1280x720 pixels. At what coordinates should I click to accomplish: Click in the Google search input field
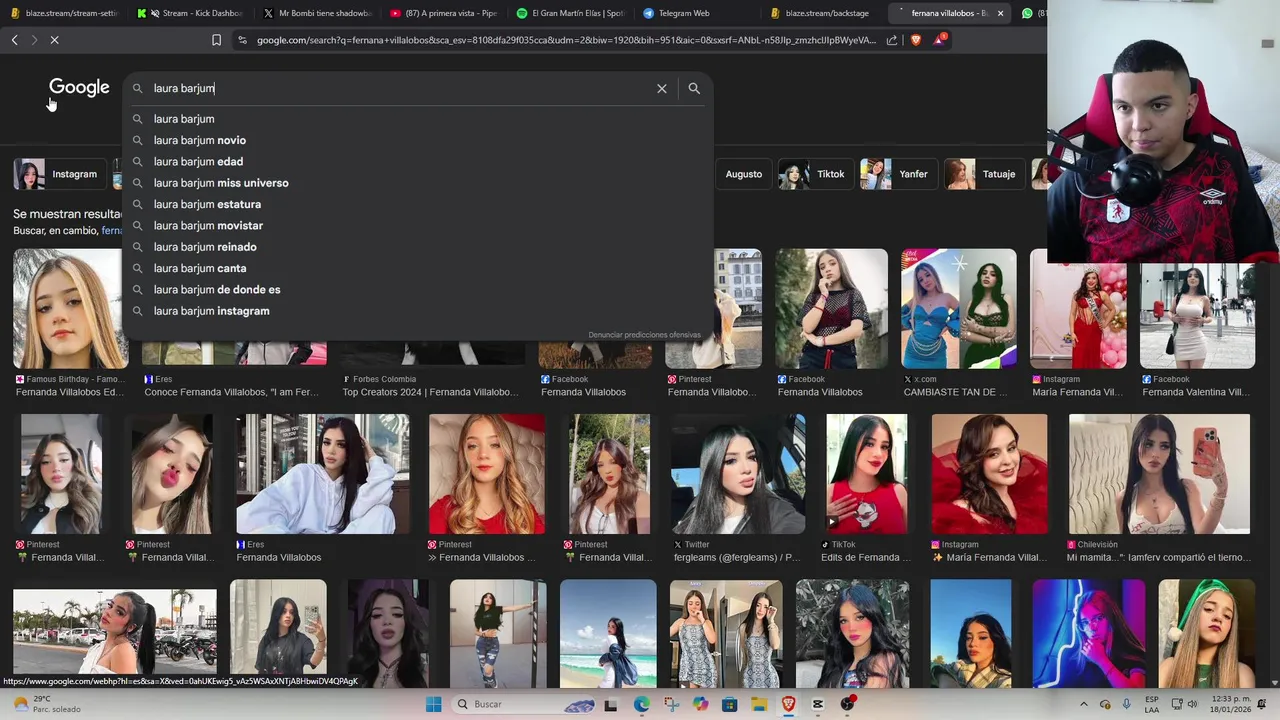(x=400, y=88)
